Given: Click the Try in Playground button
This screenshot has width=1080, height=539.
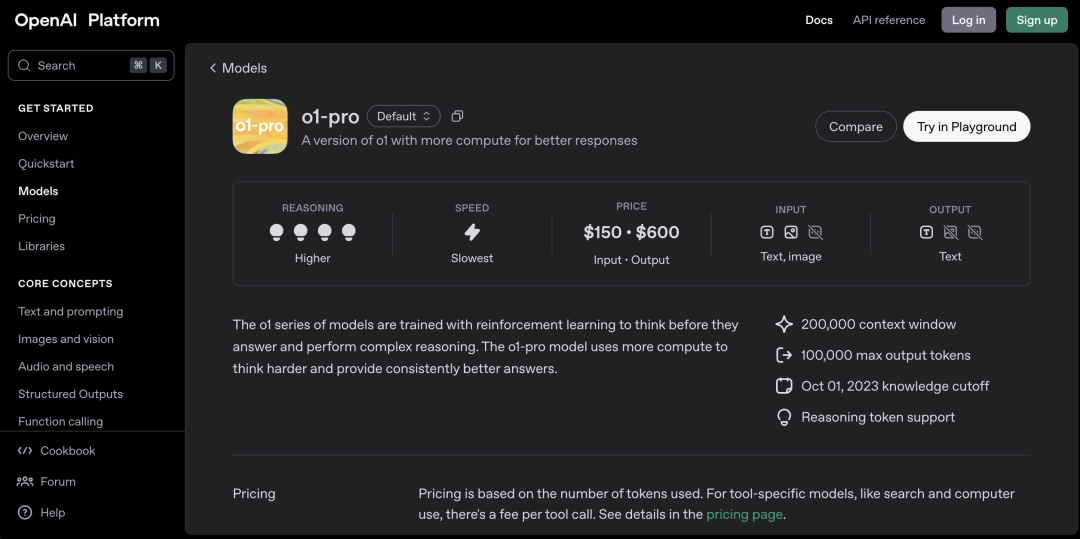Looking at the screenshot, I should click(x=966, y=127).
